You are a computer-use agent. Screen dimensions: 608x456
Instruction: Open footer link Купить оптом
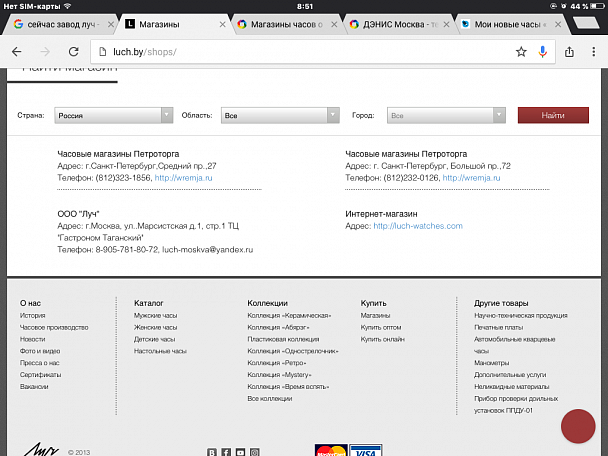(x=381, y=327)
